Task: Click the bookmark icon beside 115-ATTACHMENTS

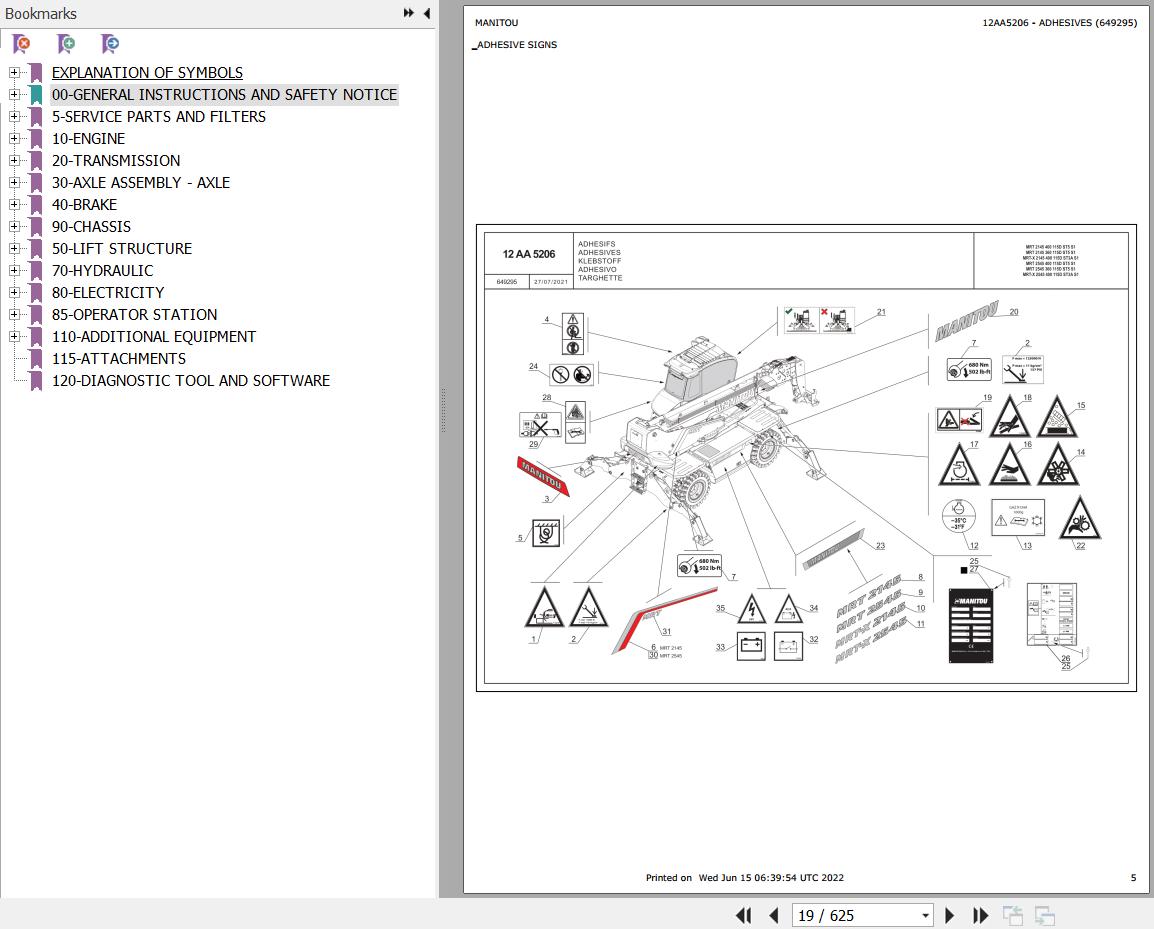Action: [x=35, y=359]
